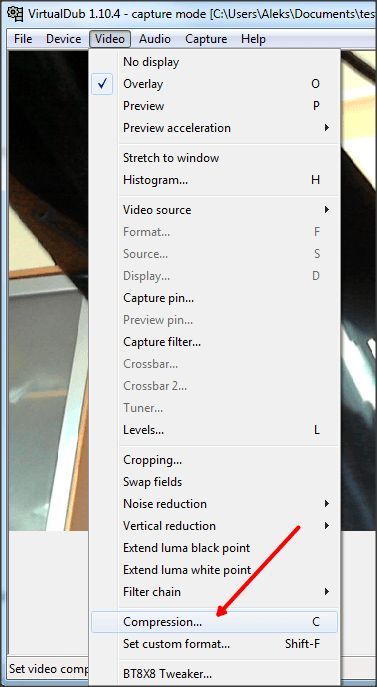Close the Video menu via its menu bar header
The image size is (377, 687).
click(110, 39)
